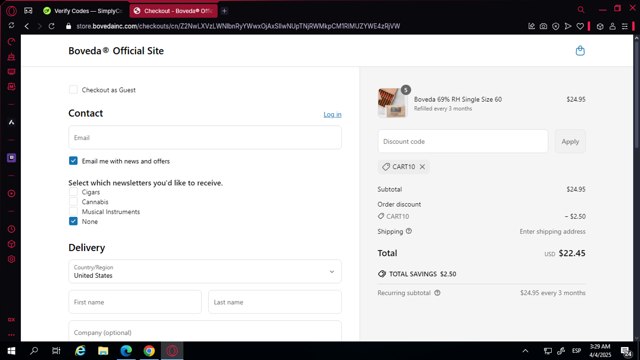Image resolution: width=640 pixels, height=360 pixels.
Task: Click the Boveda Official Site title
Action: point(116,51)
